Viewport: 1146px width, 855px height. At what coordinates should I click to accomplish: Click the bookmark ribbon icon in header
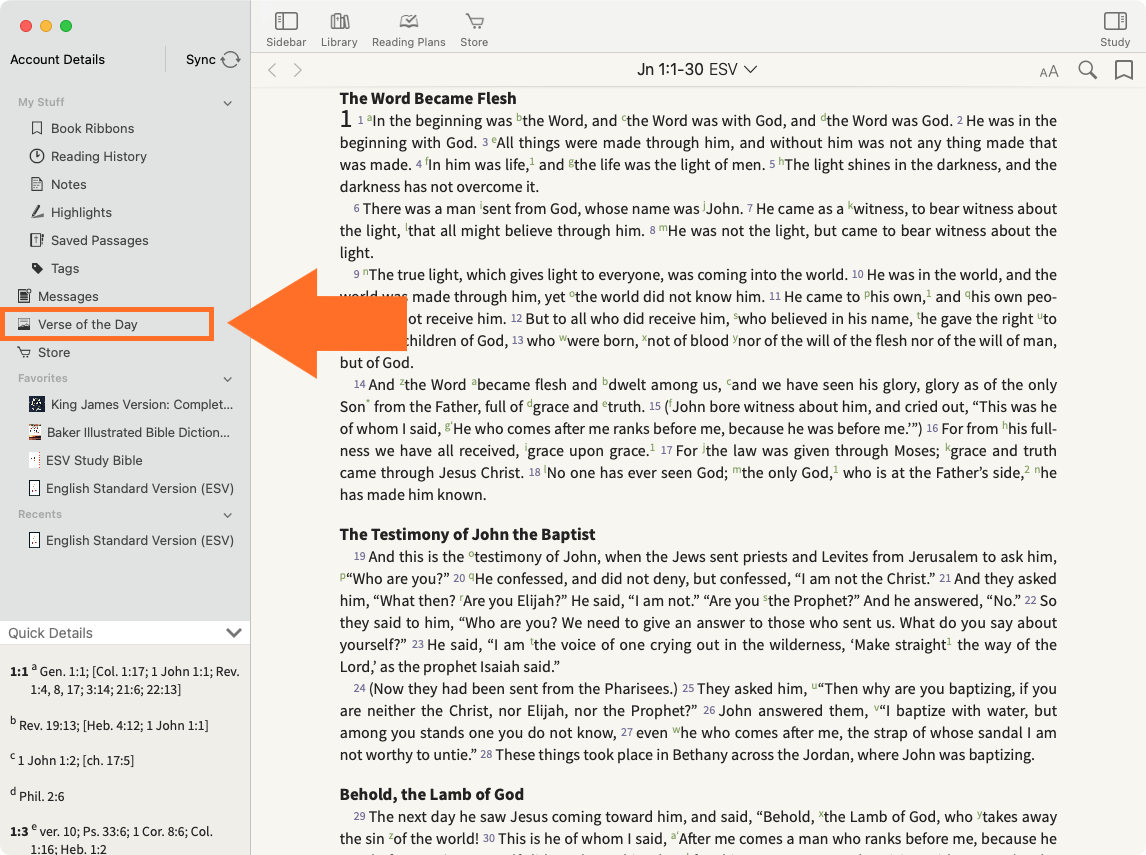(x=1124, y=69)
